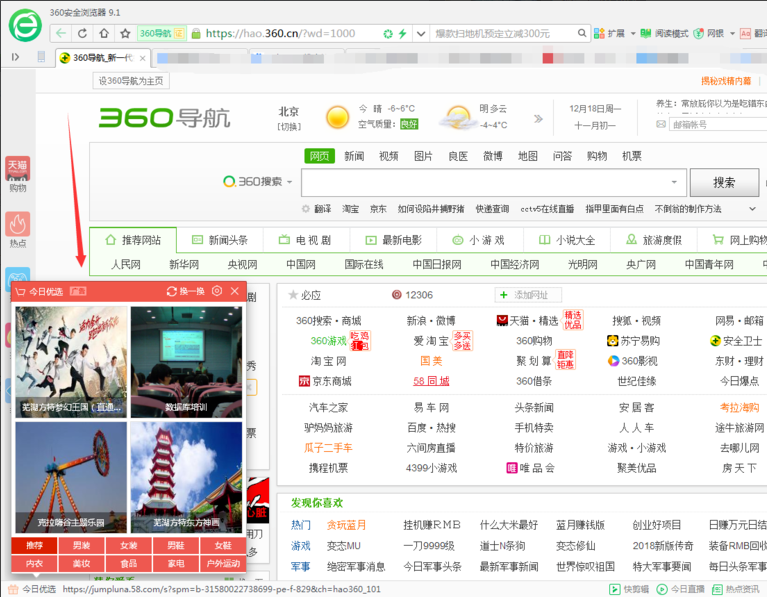
Task: Open the 网银 dropdown arrow
Action: pos(732,33)
